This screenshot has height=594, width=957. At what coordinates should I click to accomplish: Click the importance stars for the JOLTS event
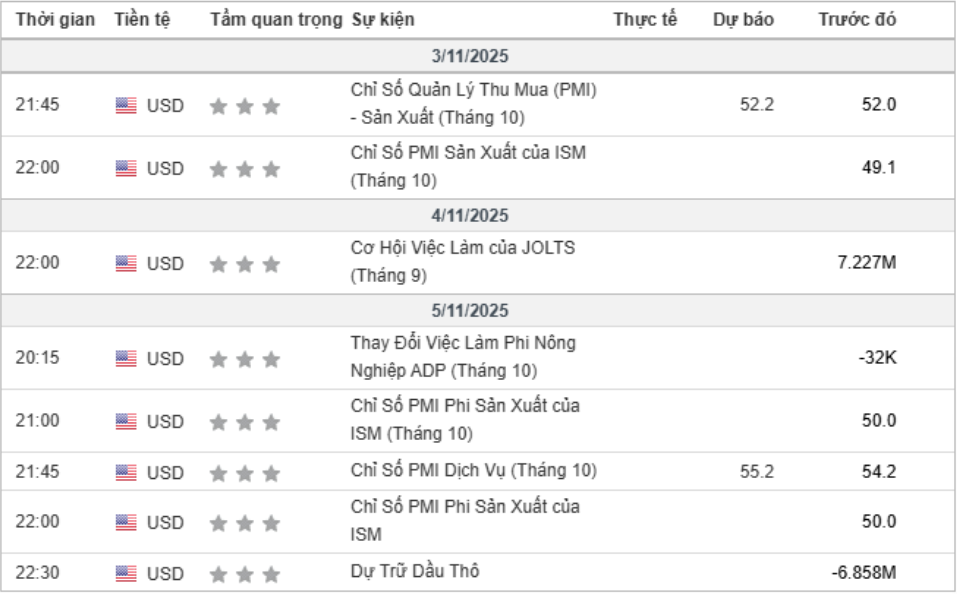click(x=245, y=264)
